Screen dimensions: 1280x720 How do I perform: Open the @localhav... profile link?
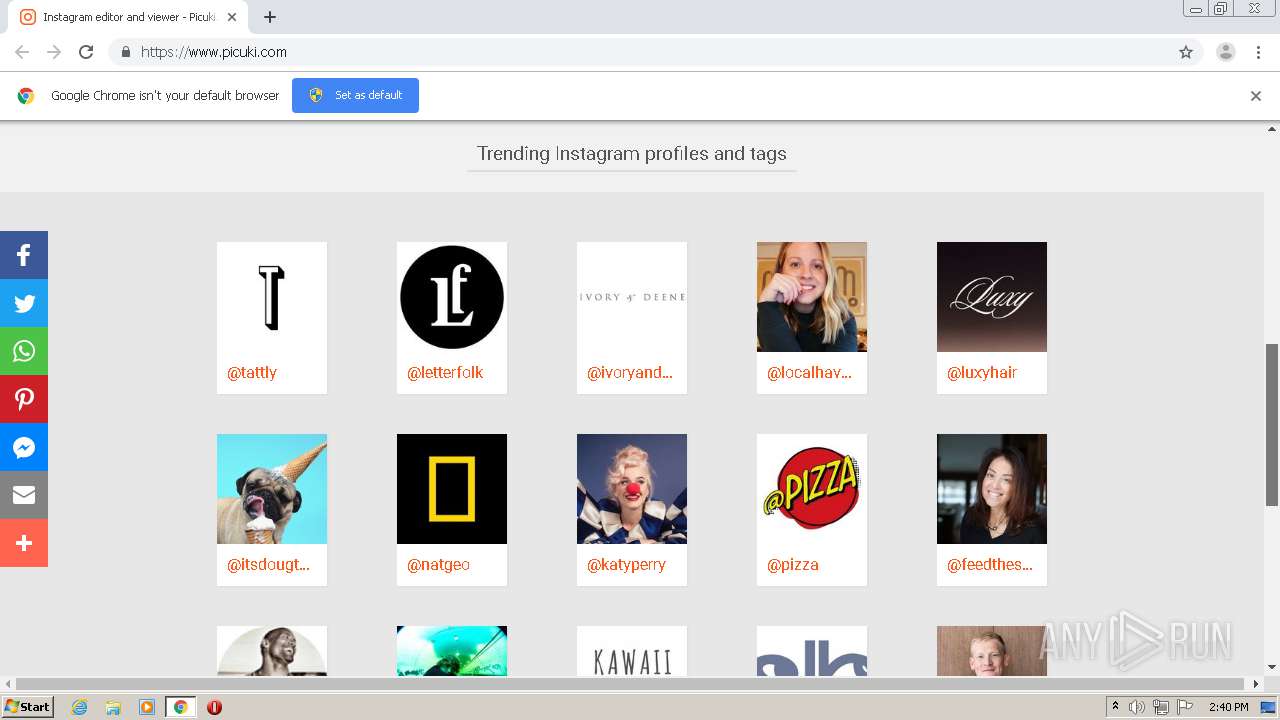(810, 372)
